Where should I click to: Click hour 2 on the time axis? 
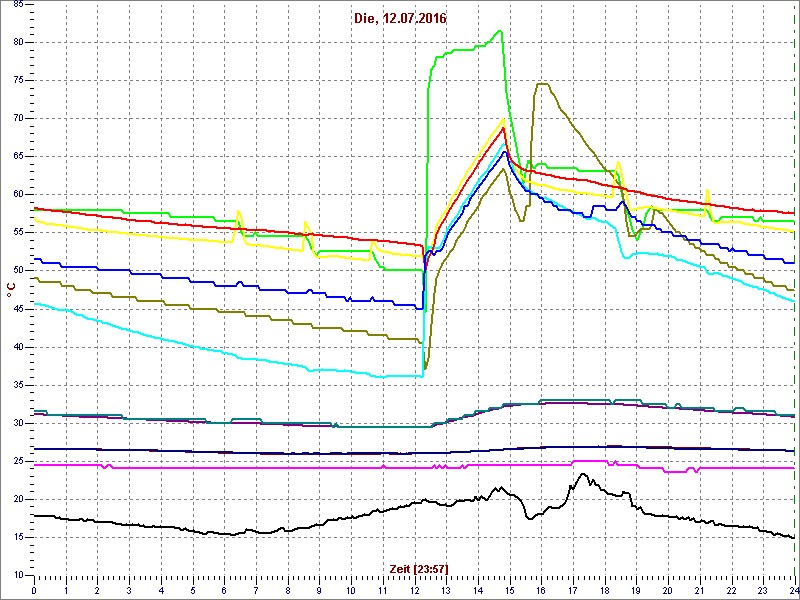(97, 590)
